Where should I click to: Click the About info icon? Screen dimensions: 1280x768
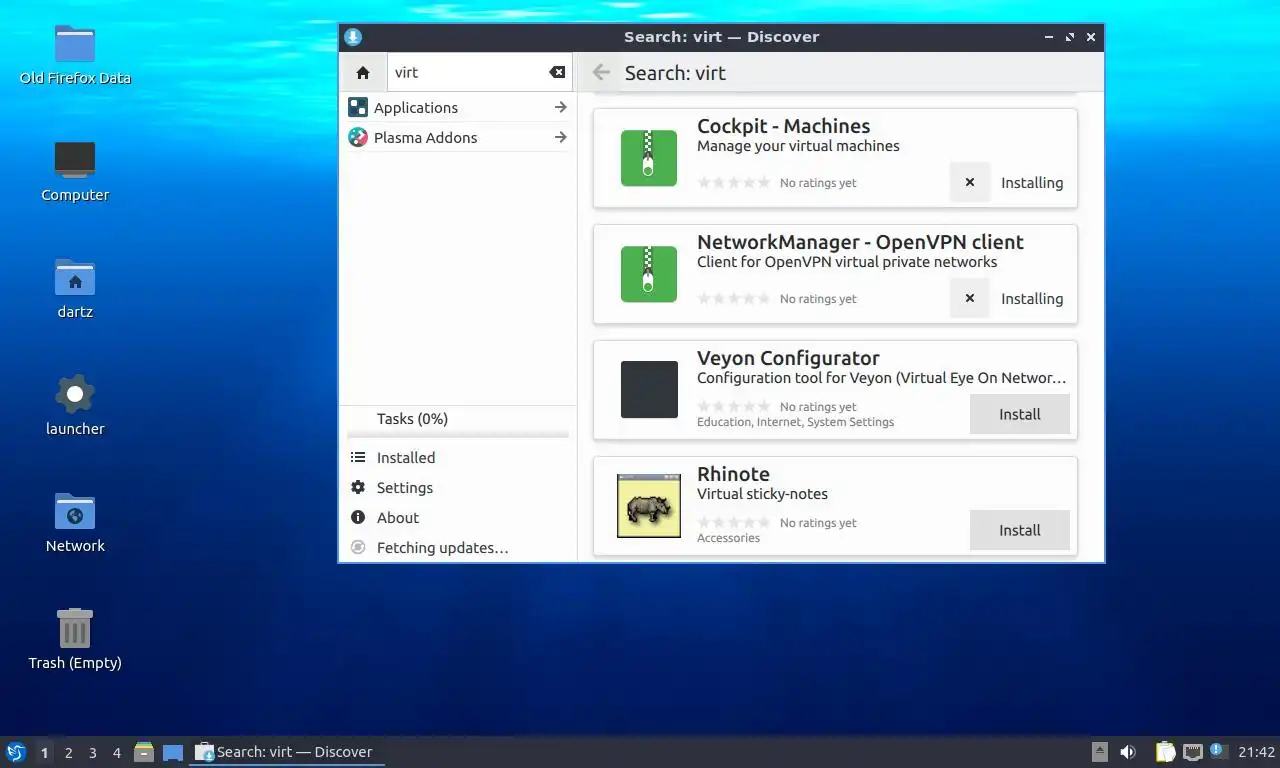(358, 517)
